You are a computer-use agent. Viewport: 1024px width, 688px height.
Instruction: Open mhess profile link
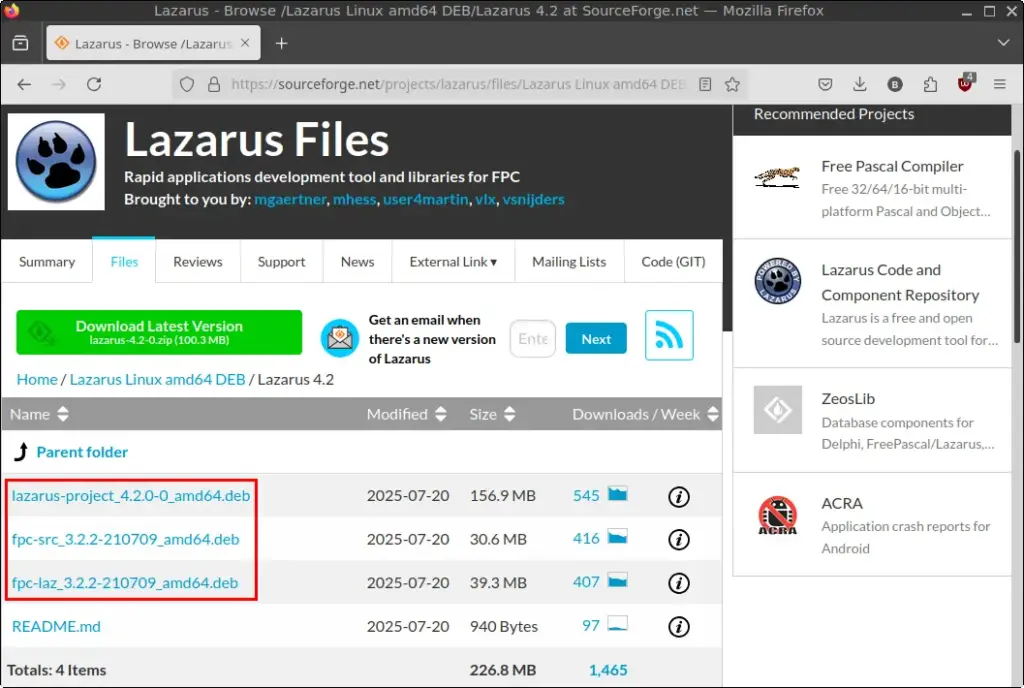tap(355, 199)
